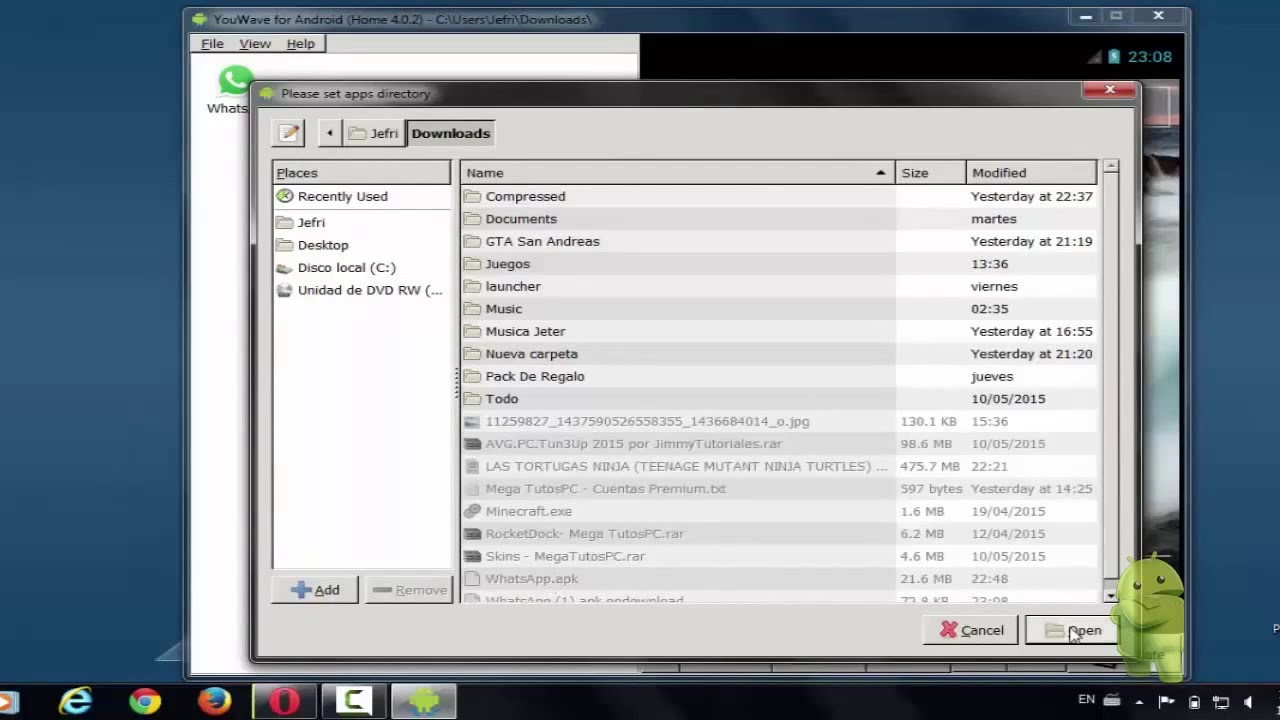Click the jpg image file icon
Viewport: 1280px width, 720px height.
coord(473,421)
